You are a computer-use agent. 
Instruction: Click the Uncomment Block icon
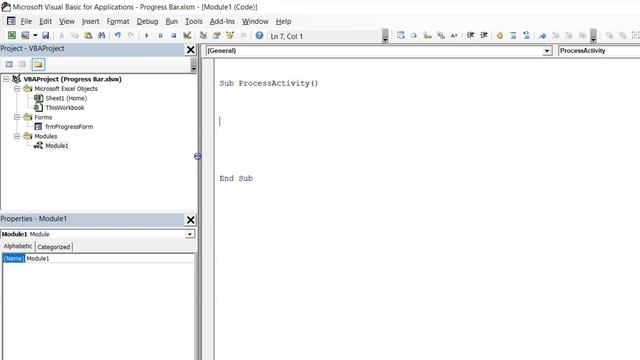click(527, 36)
